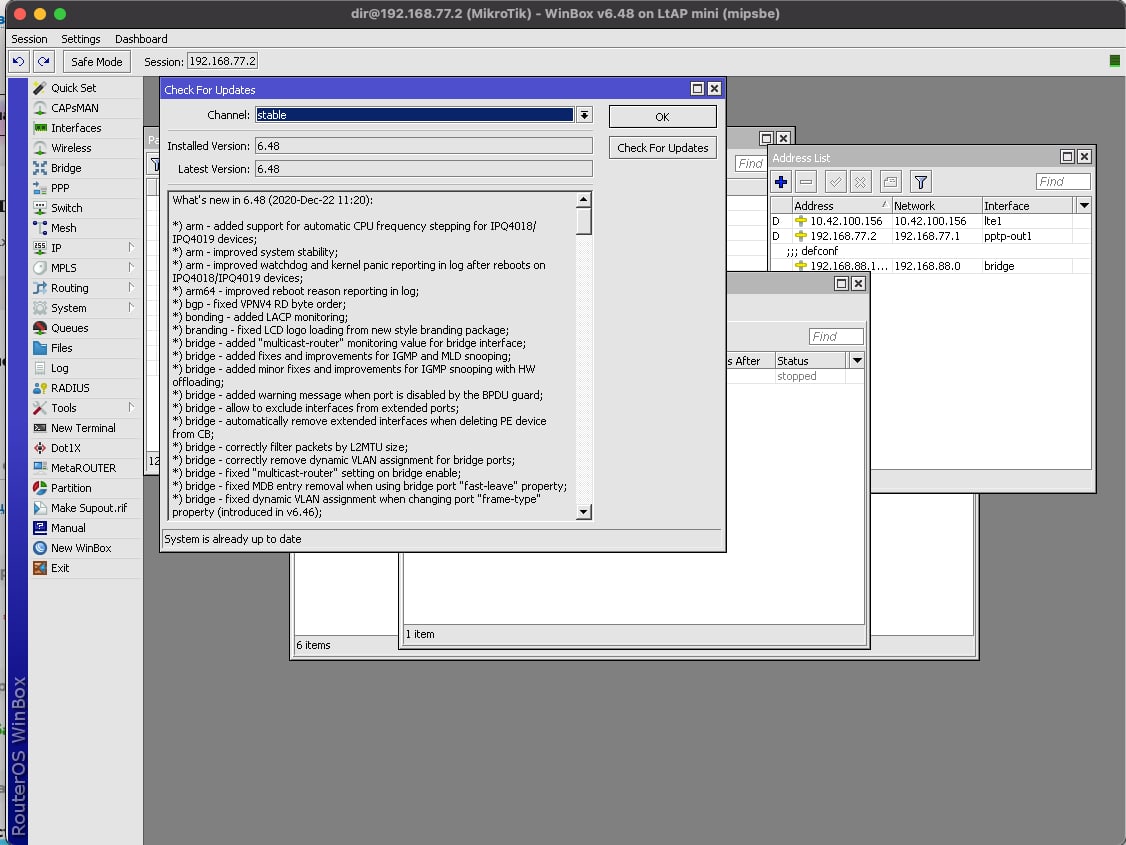Click Make Supout.rif
The image size is (1126, 845).
pyautogui.click(x=89, y=508)
